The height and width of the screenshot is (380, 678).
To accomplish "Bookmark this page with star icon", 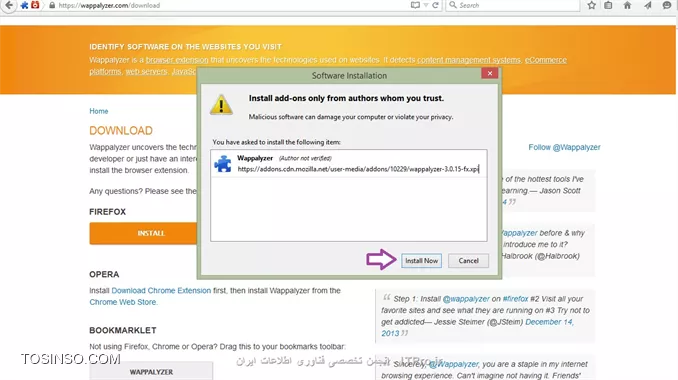I will point(592,5).
